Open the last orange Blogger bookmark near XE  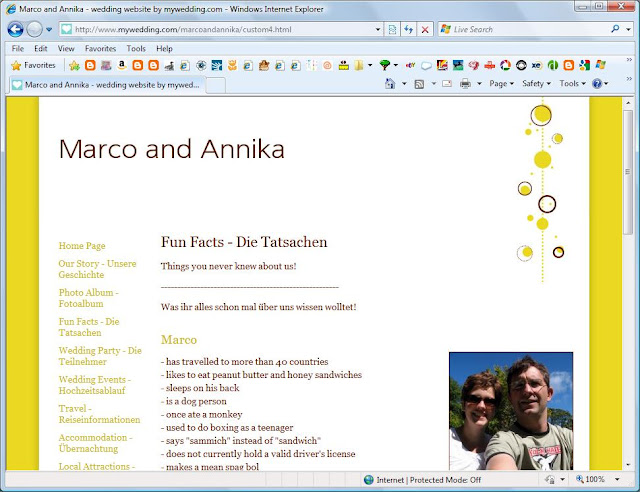point(569,65)
